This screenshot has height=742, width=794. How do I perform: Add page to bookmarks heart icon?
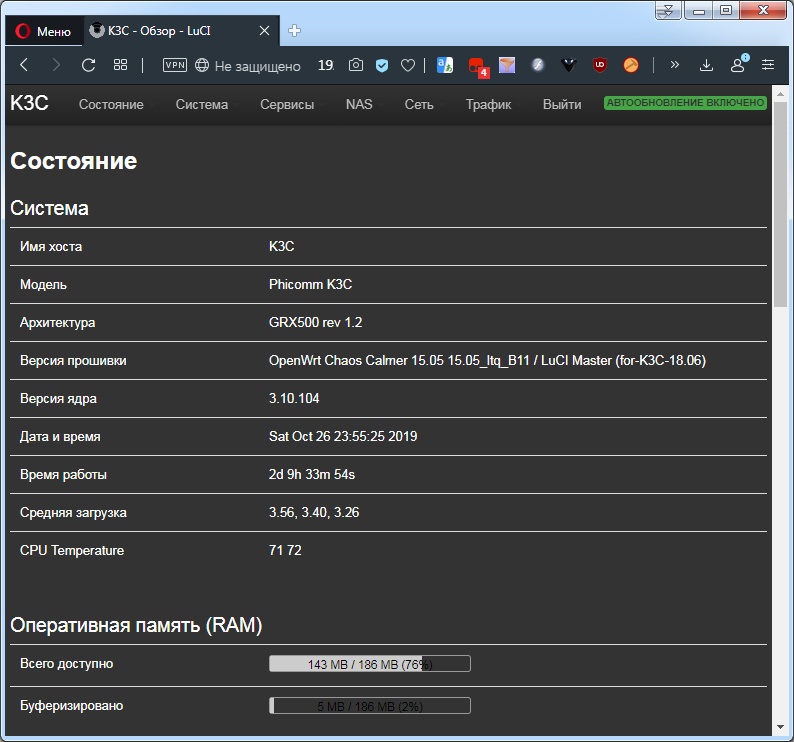pos(408,65)
